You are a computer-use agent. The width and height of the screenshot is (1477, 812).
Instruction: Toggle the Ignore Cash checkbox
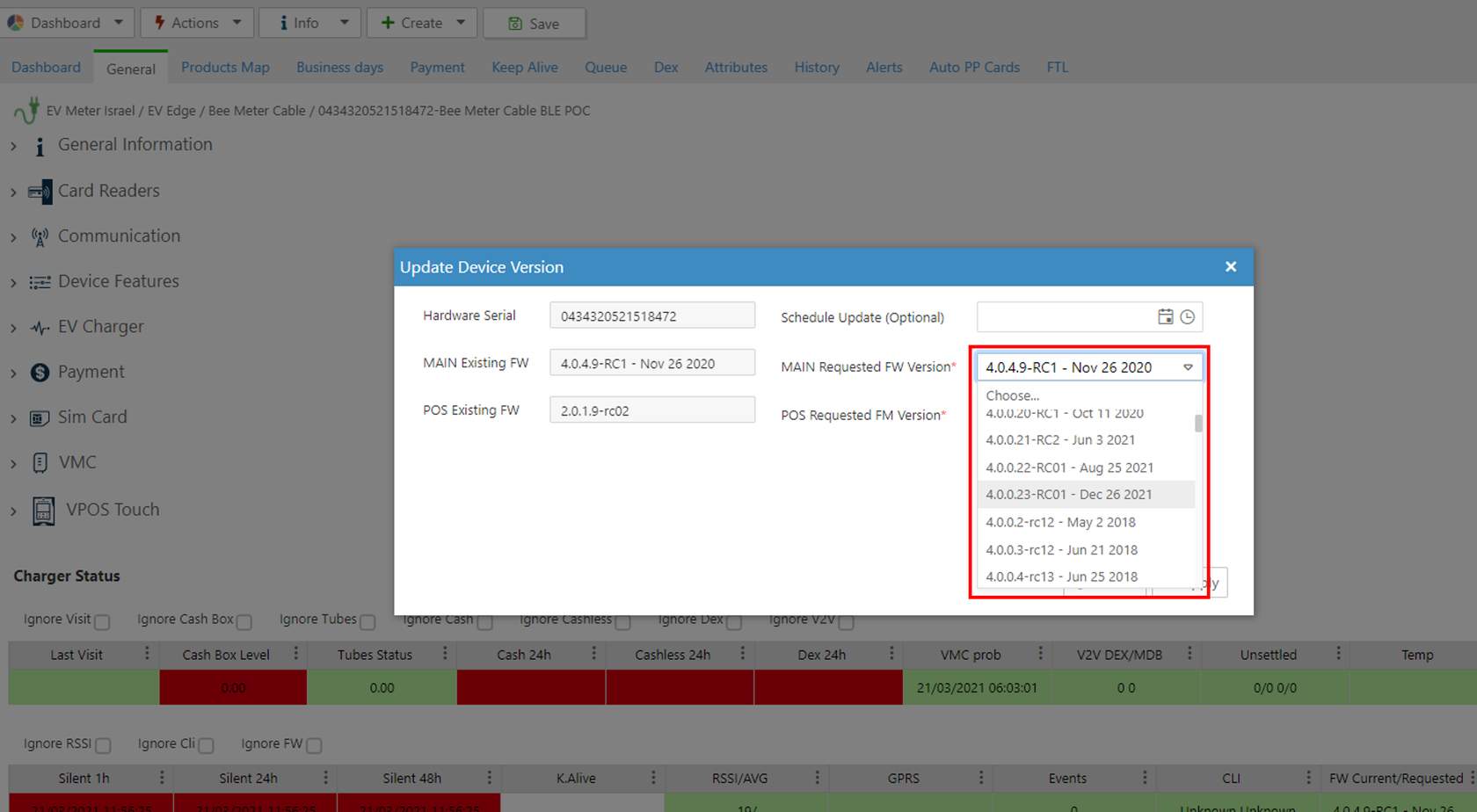[484, 622]
